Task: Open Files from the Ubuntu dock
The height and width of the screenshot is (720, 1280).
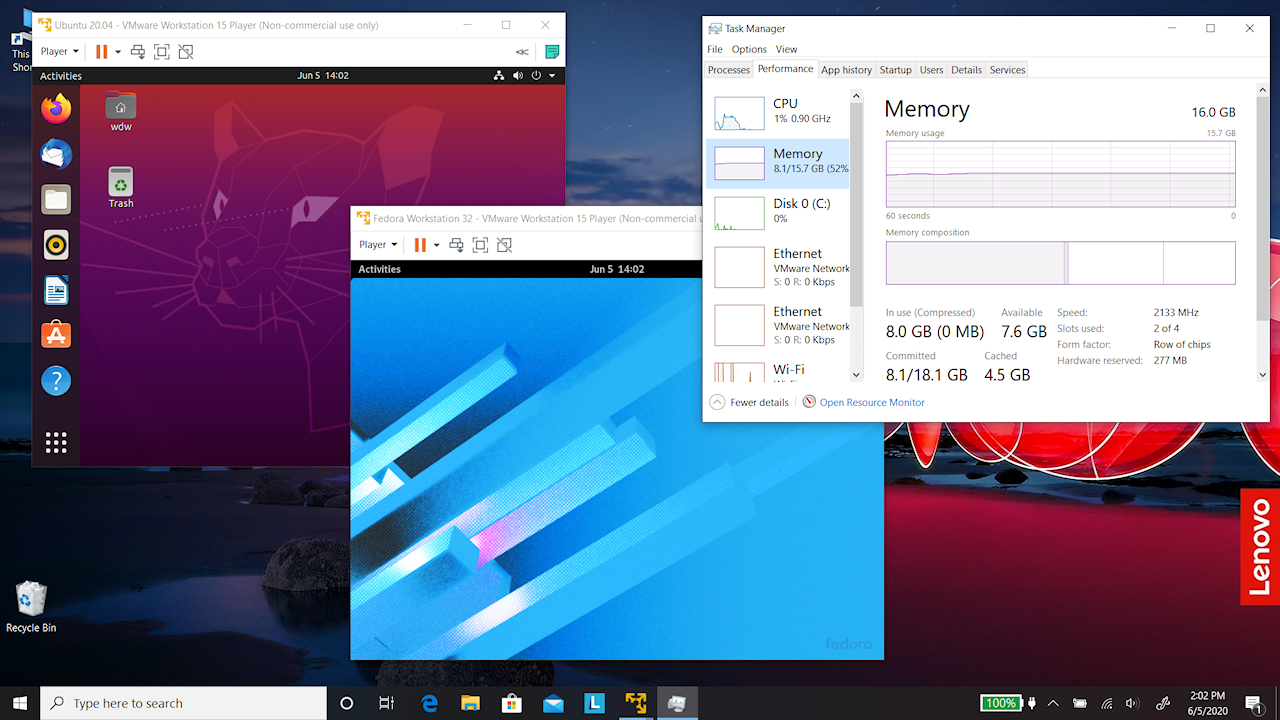Action: [x=56, y=199]
